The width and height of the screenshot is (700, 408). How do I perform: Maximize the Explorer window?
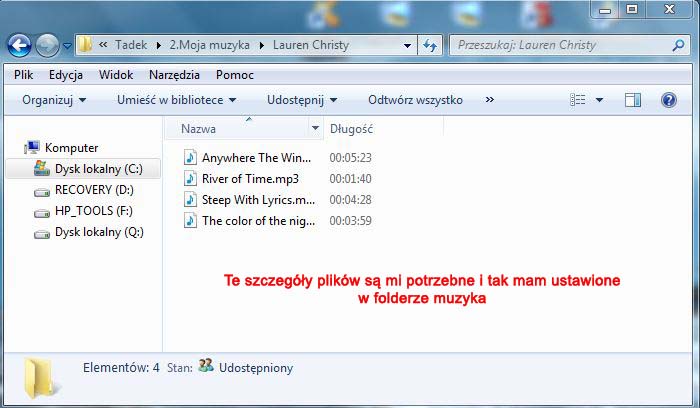[632, 9]
